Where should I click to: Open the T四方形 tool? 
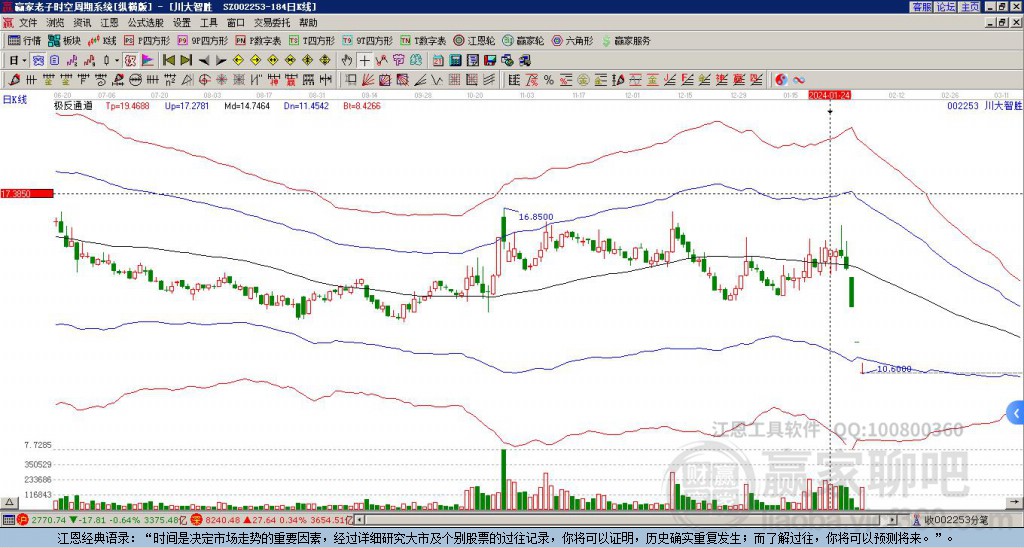pyautogui.click(x=312, y=40)
